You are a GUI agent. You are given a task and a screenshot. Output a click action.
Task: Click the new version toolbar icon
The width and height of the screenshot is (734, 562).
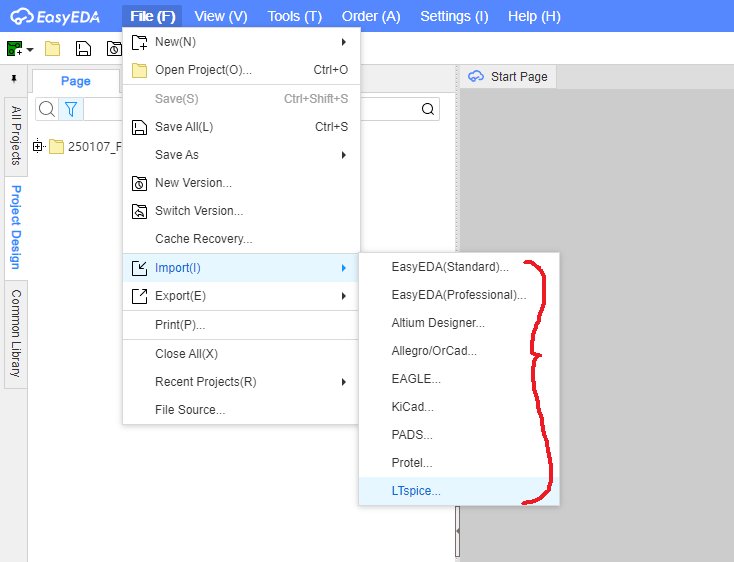(114, 48)
